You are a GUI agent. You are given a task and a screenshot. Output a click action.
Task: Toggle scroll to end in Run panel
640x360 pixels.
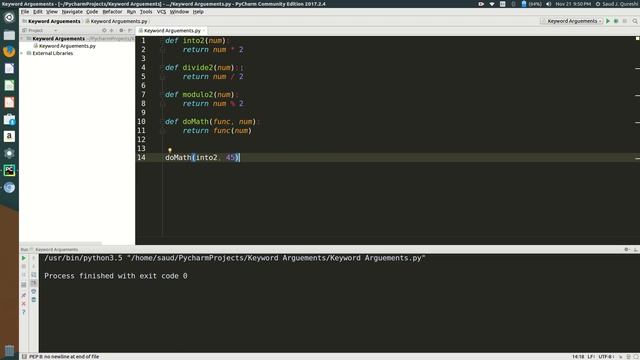[33, 283]
